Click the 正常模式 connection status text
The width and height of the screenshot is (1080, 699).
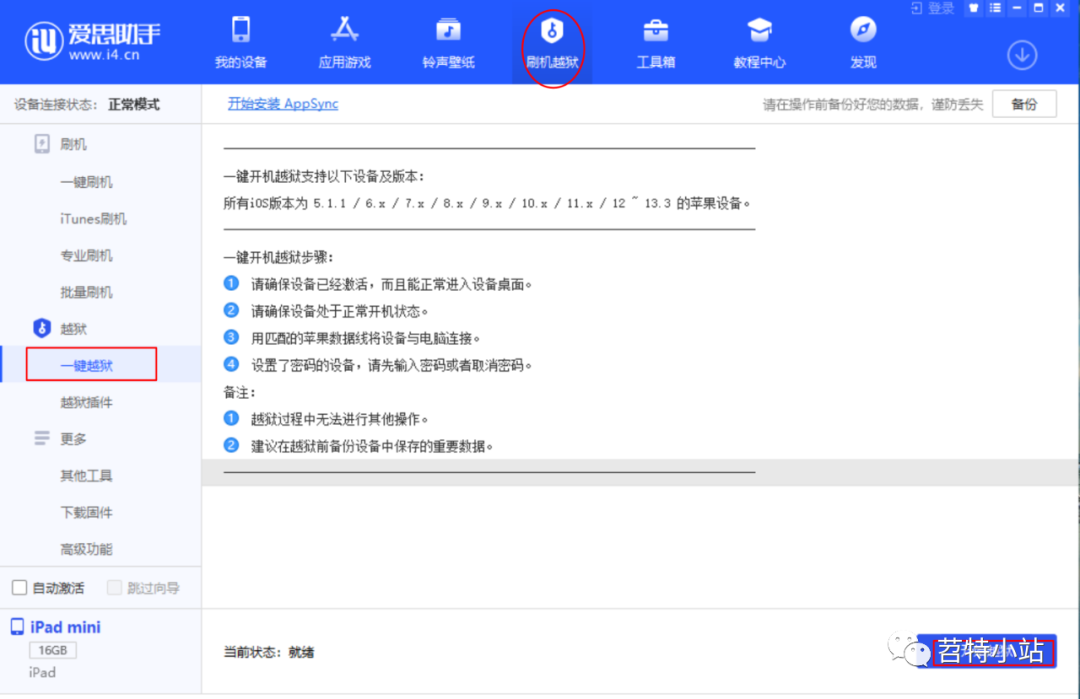(x=134, y=104)
